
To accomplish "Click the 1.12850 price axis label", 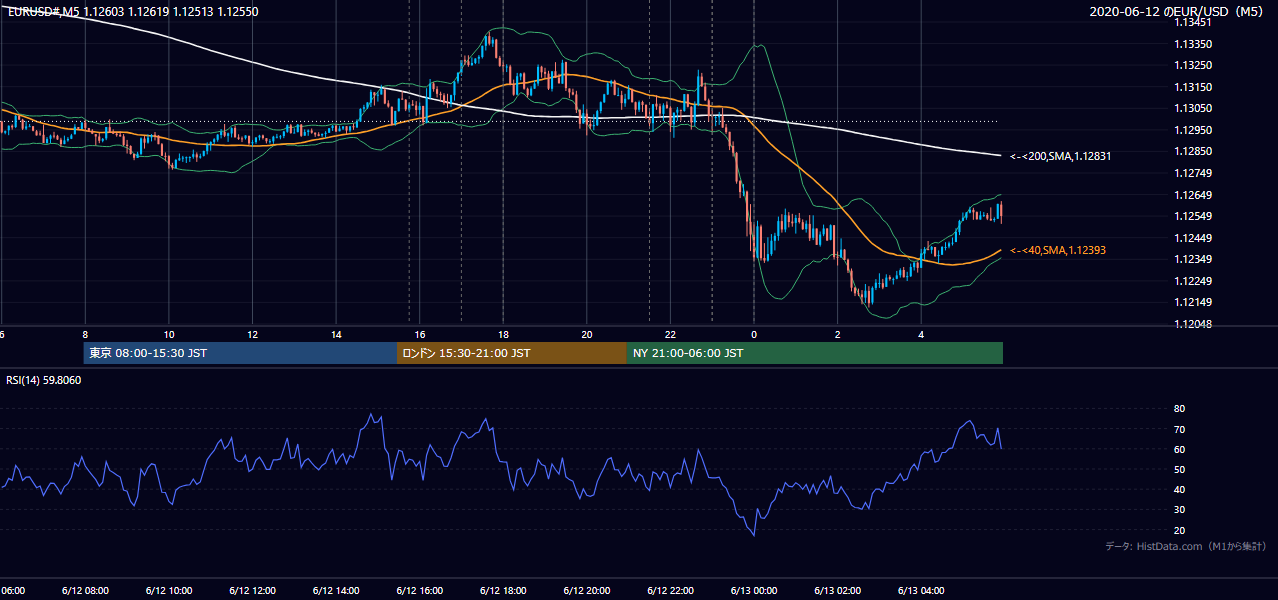I will [x=1193, y=152].
